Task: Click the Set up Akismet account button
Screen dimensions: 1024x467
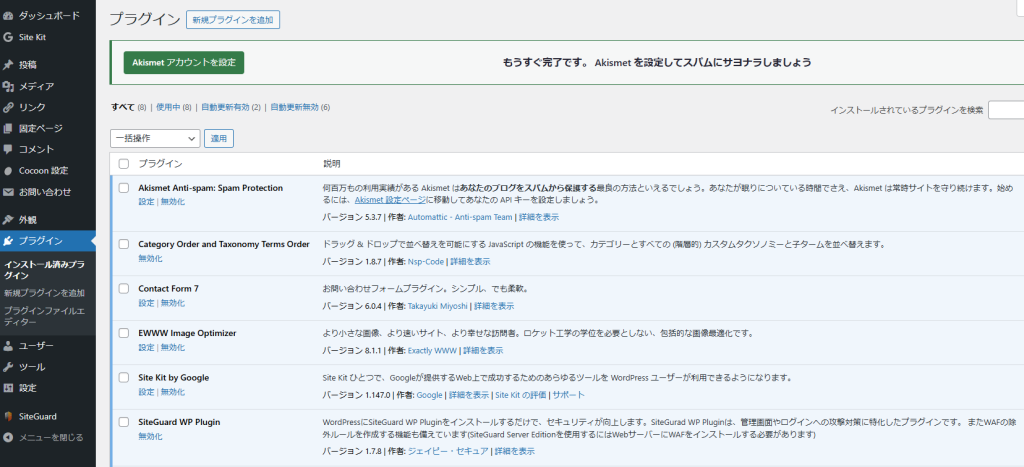Action: point(183,62)
